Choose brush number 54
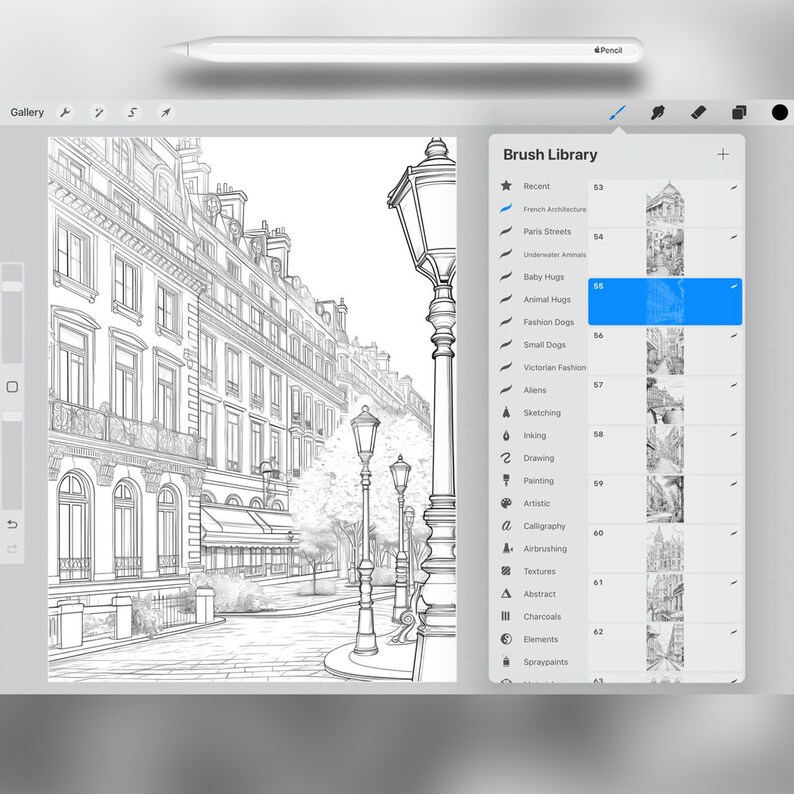This screenshot has width=794, height=794. (665, 252)
